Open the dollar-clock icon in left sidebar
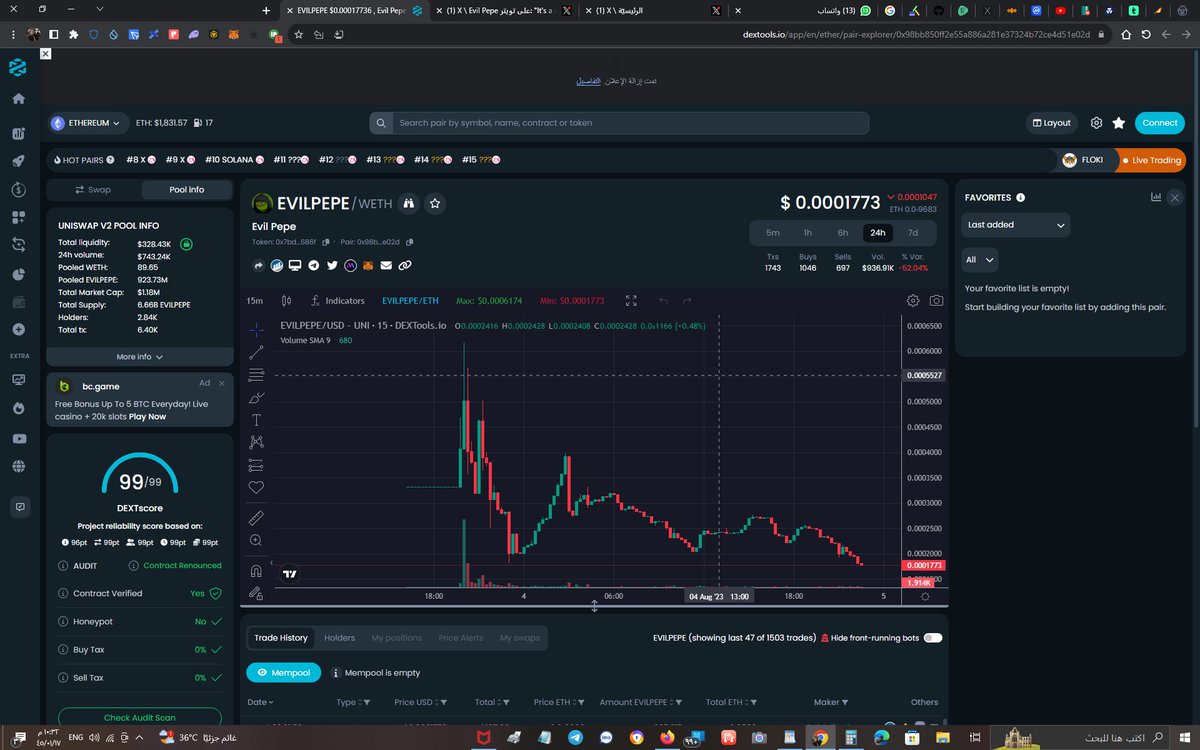The height and width of the screenshot is (750, 1200). click(18, 189)
